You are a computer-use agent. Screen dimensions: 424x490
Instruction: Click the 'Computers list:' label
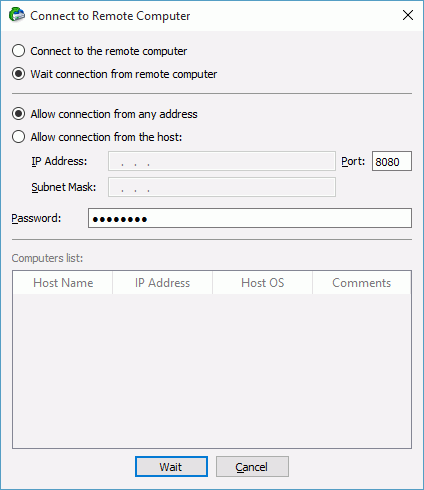pos(47,258)
